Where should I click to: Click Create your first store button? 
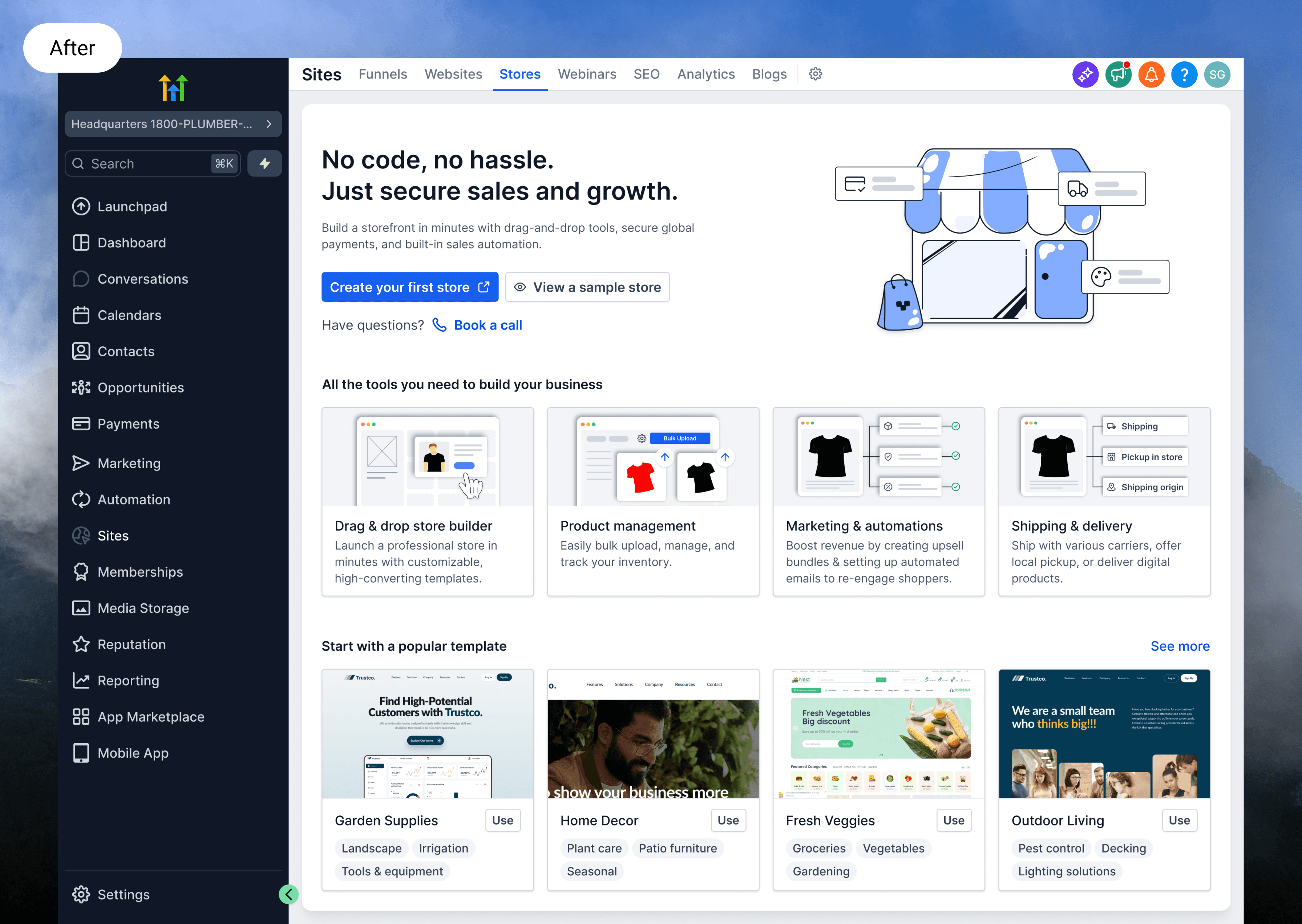(409, 287)
